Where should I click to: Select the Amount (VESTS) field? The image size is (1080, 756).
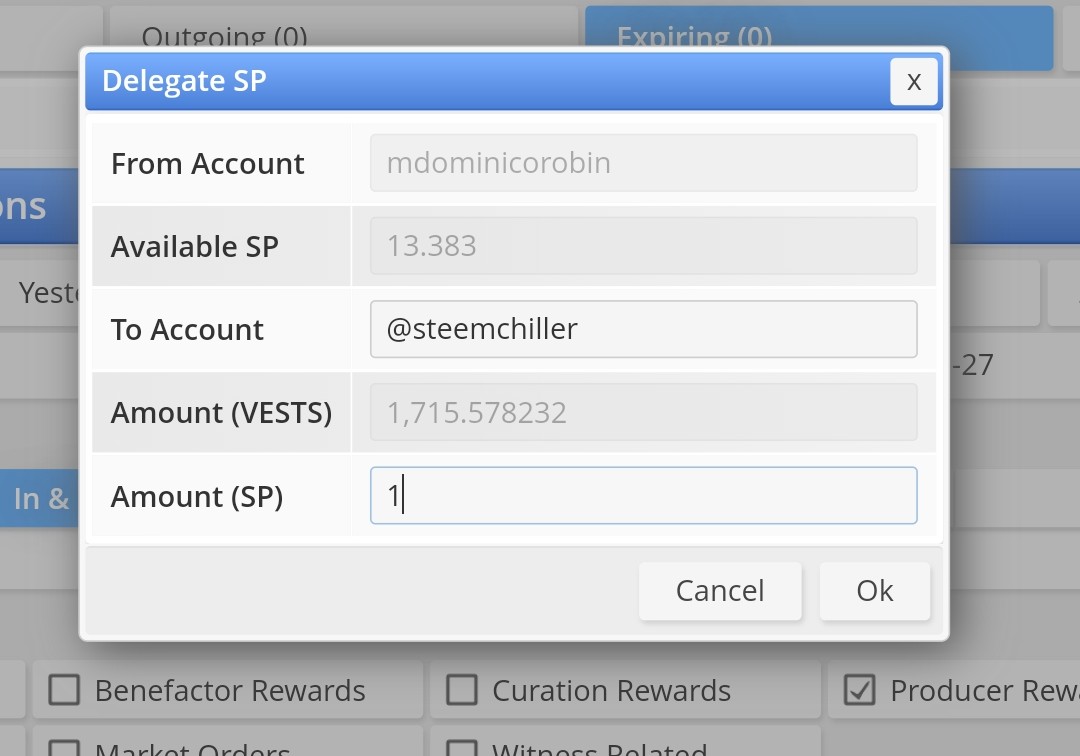[x=643, y=412]
